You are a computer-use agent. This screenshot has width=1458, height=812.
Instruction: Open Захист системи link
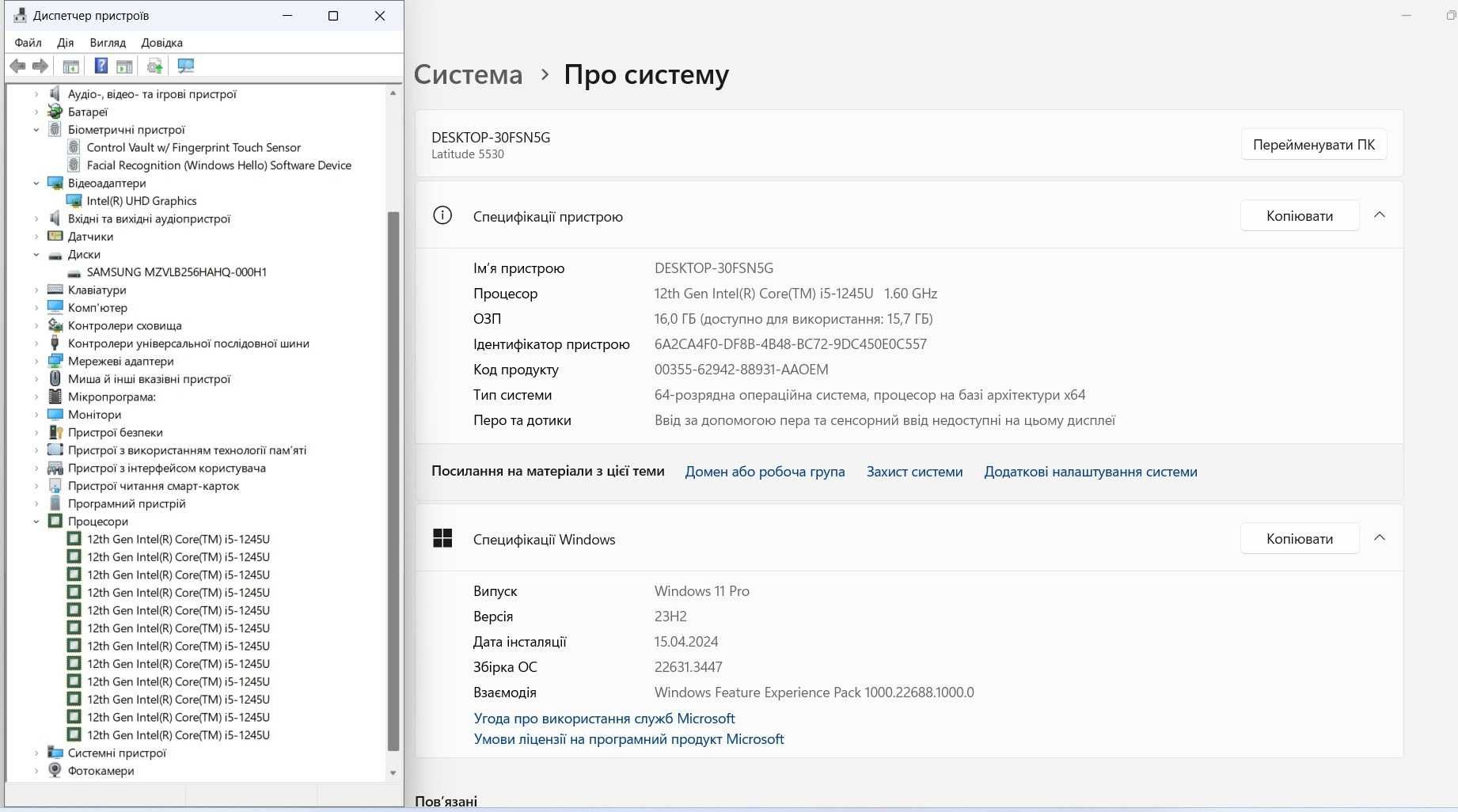point(914,472)
